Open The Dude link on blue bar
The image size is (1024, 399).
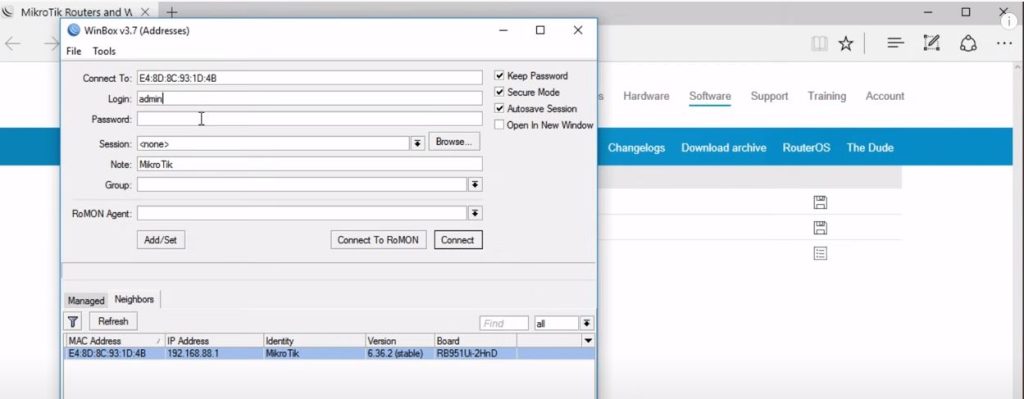click(870, 148)
